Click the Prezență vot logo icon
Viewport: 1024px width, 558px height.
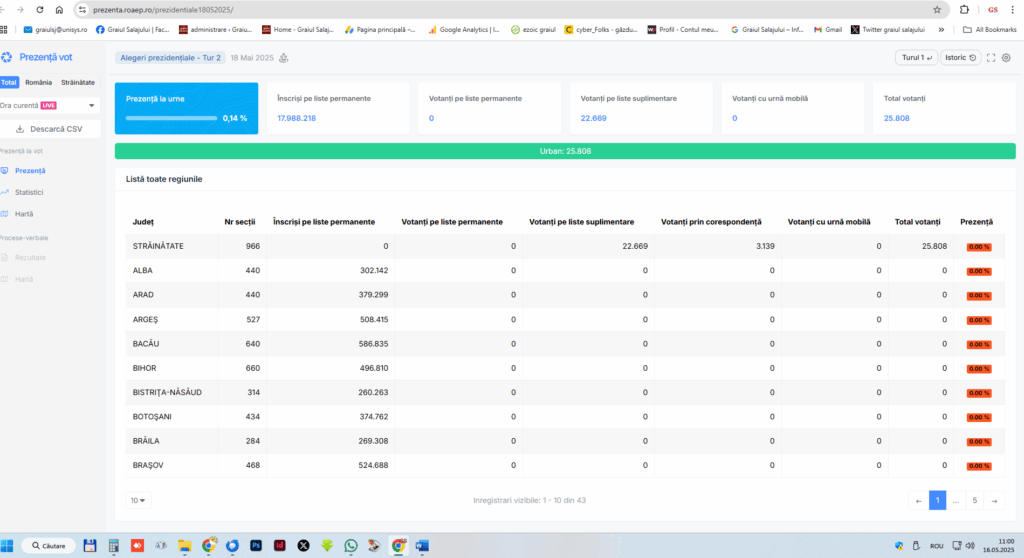(x=7, y=58)
